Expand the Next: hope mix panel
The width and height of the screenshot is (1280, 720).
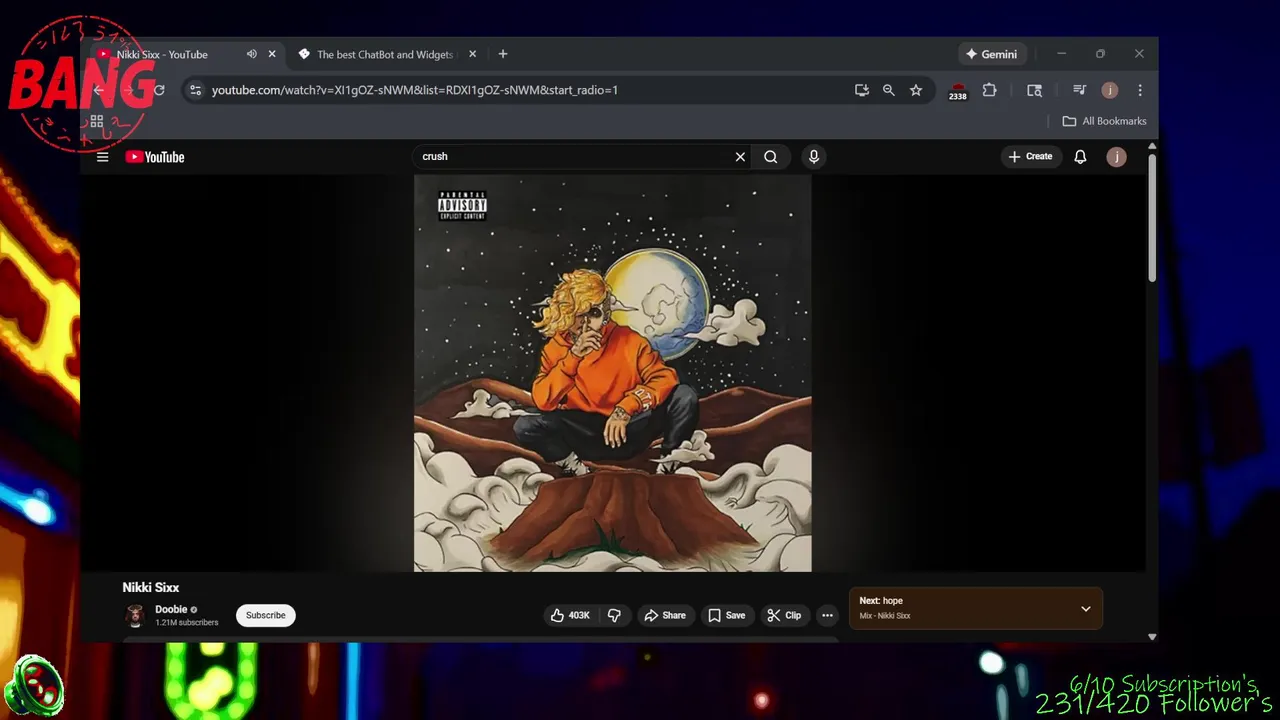[x=1086, y=609]
